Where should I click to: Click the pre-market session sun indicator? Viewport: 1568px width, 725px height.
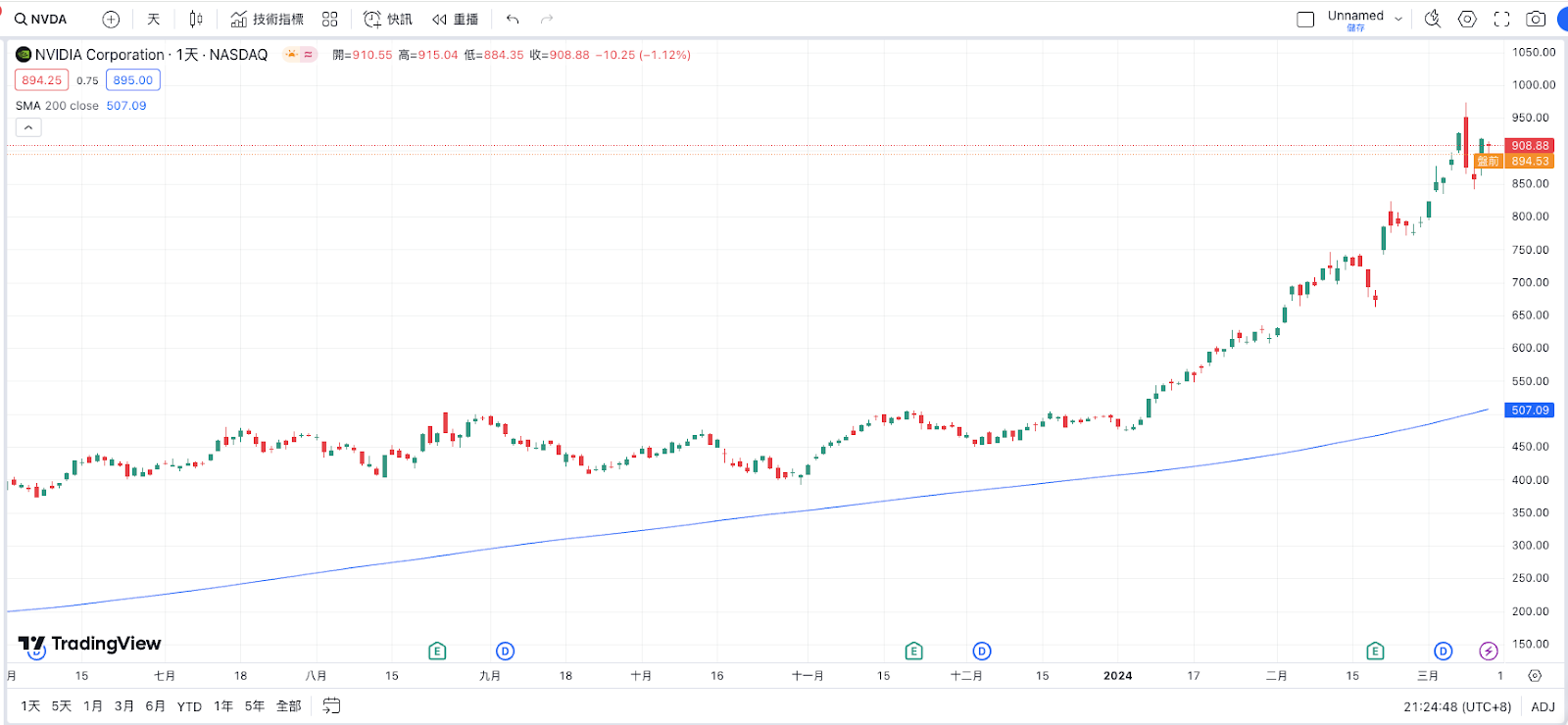[x=291, y=55]
